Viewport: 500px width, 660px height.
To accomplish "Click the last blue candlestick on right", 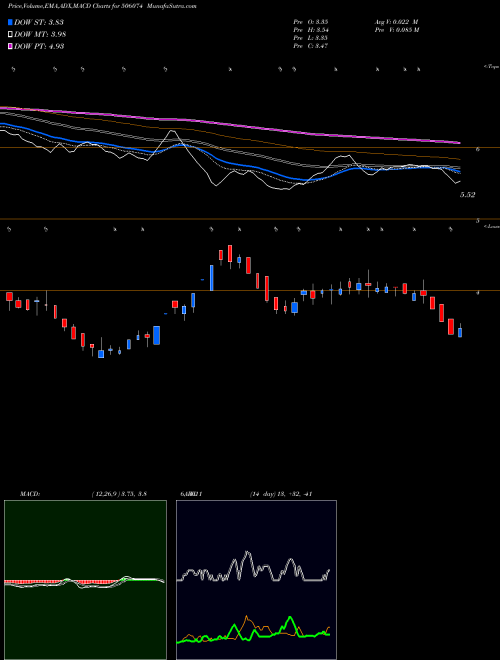I will click(x=460, y=332).
